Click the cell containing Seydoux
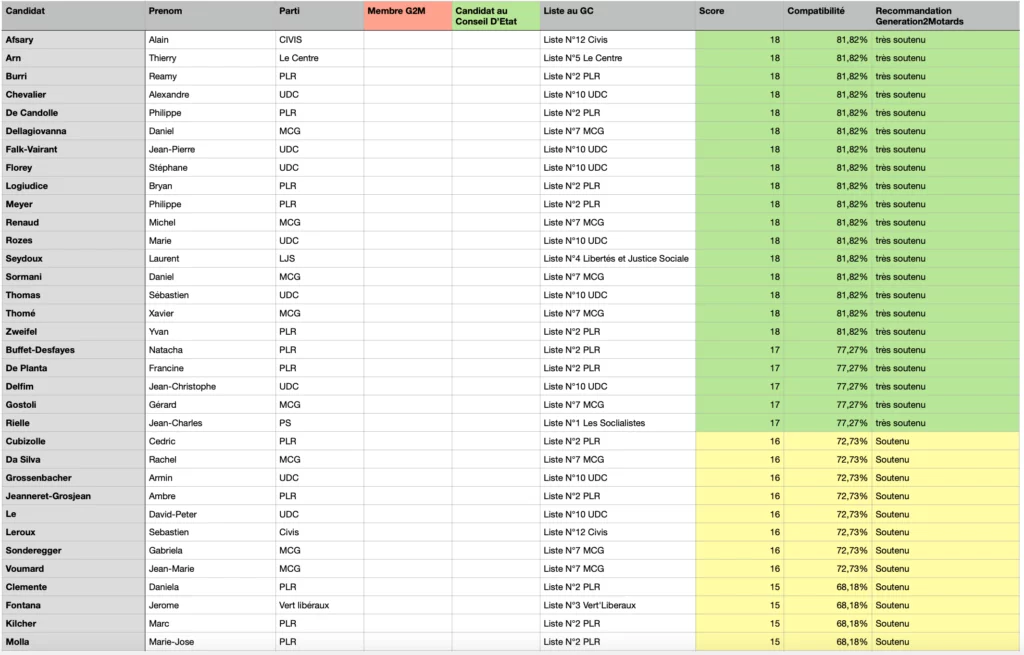1024x655 pixels. pyautogui.click(x=72, y=259)
